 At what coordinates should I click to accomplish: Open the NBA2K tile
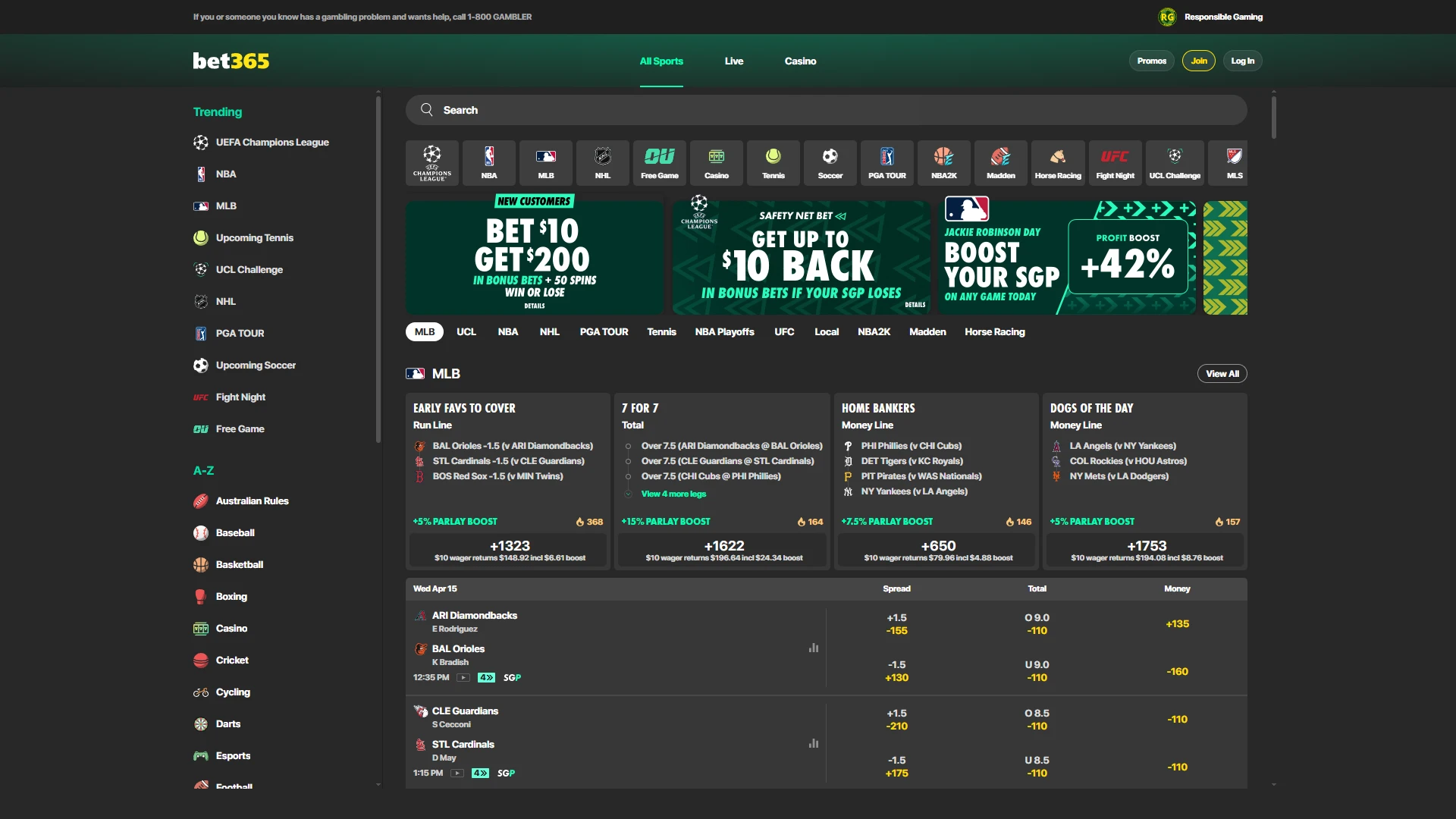[x=944, y=163]
